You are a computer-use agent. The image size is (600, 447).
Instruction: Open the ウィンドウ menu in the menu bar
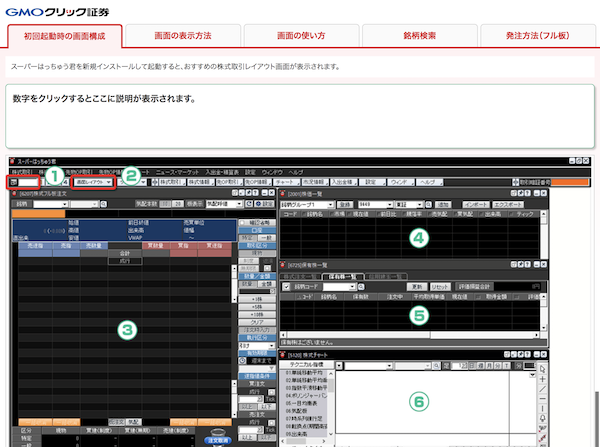(x=272, y=172)
